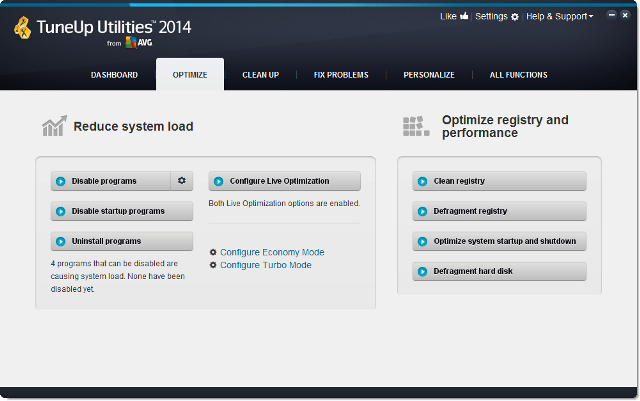Launch Defragment registry

click(499, 211)
